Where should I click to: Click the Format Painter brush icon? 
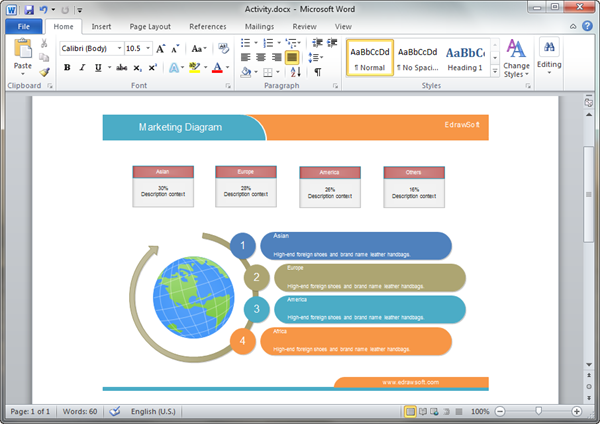point(45,72)
